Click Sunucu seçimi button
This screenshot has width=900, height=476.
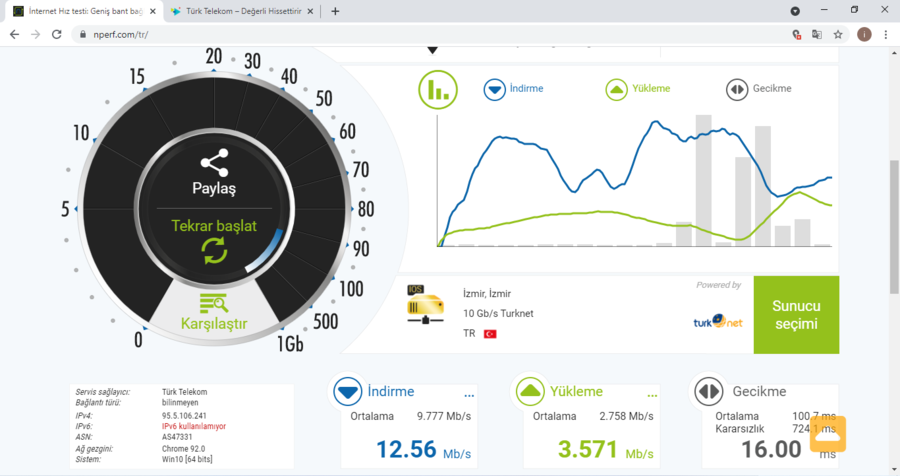796,315
